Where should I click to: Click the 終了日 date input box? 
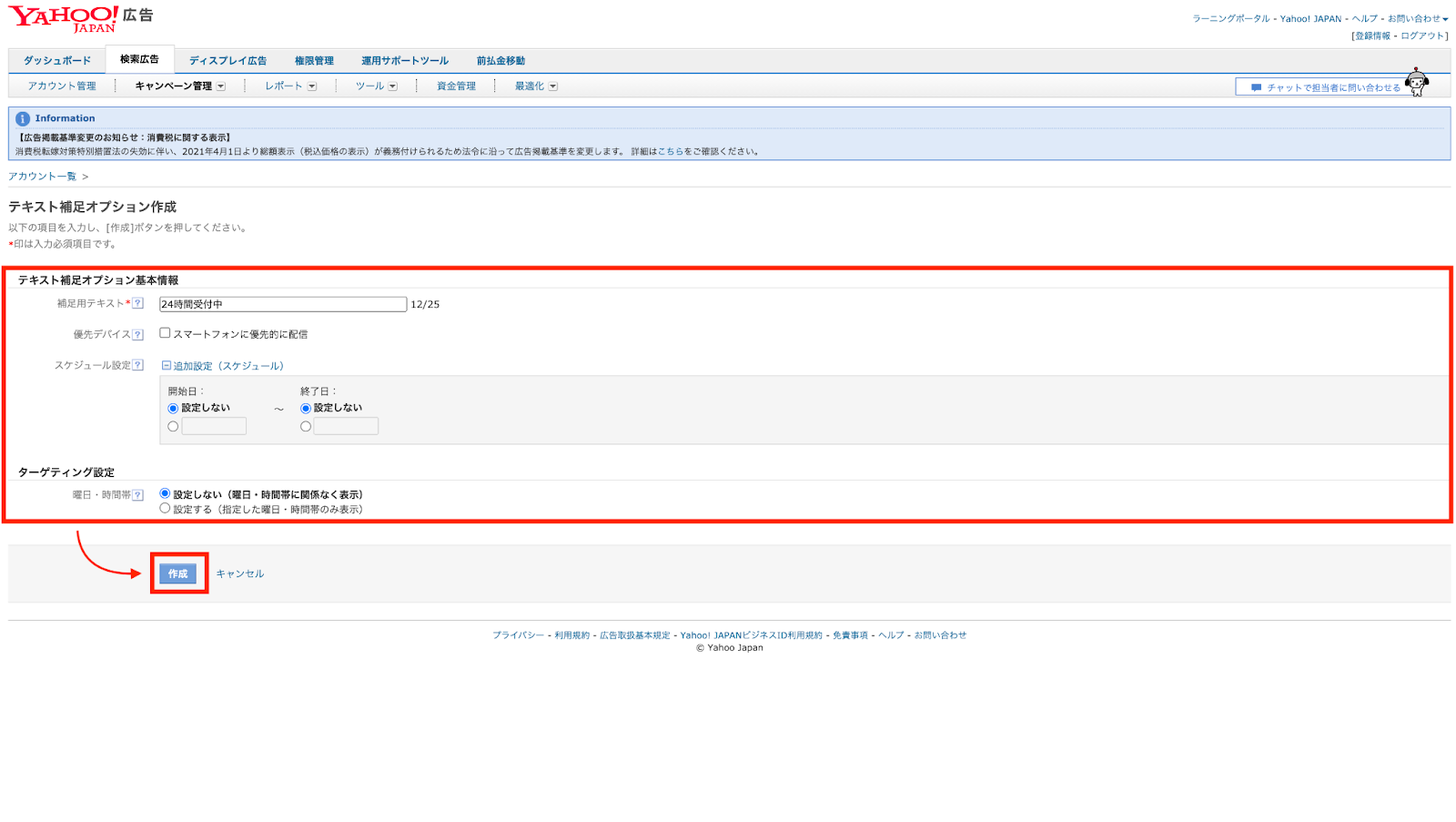[346, 426]
